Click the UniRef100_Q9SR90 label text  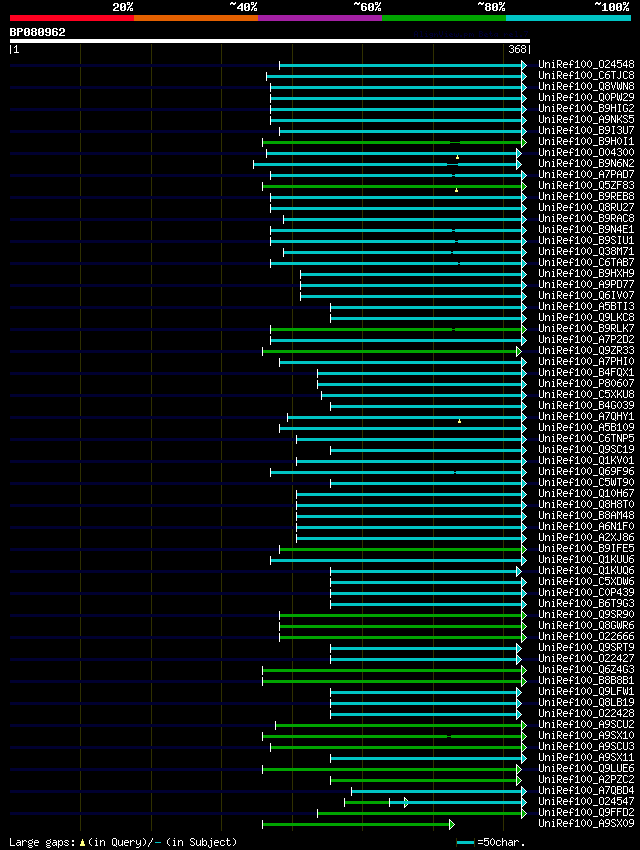click(x=586, y=614)
